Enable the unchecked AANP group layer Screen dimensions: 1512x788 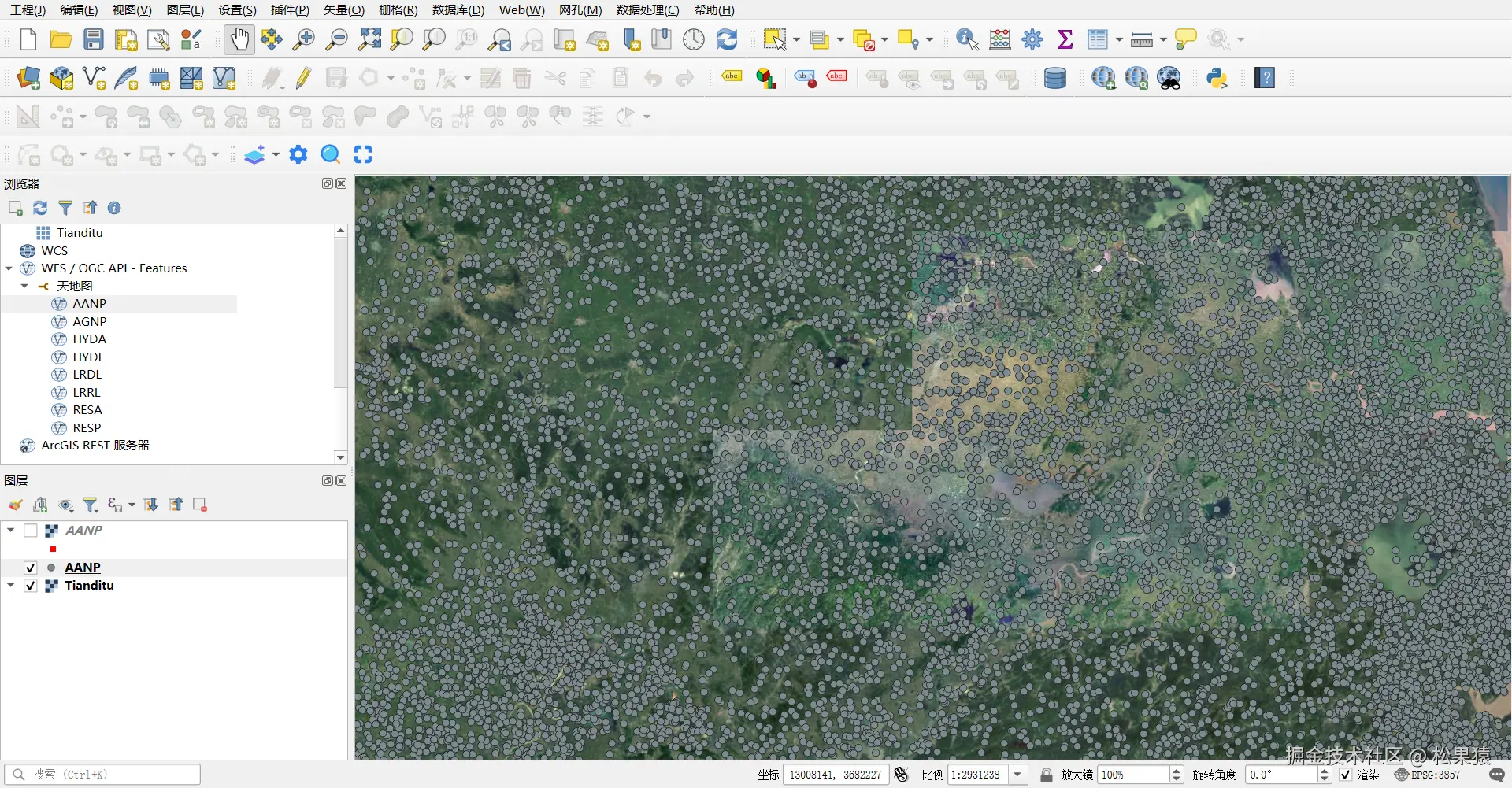point(31,531)
